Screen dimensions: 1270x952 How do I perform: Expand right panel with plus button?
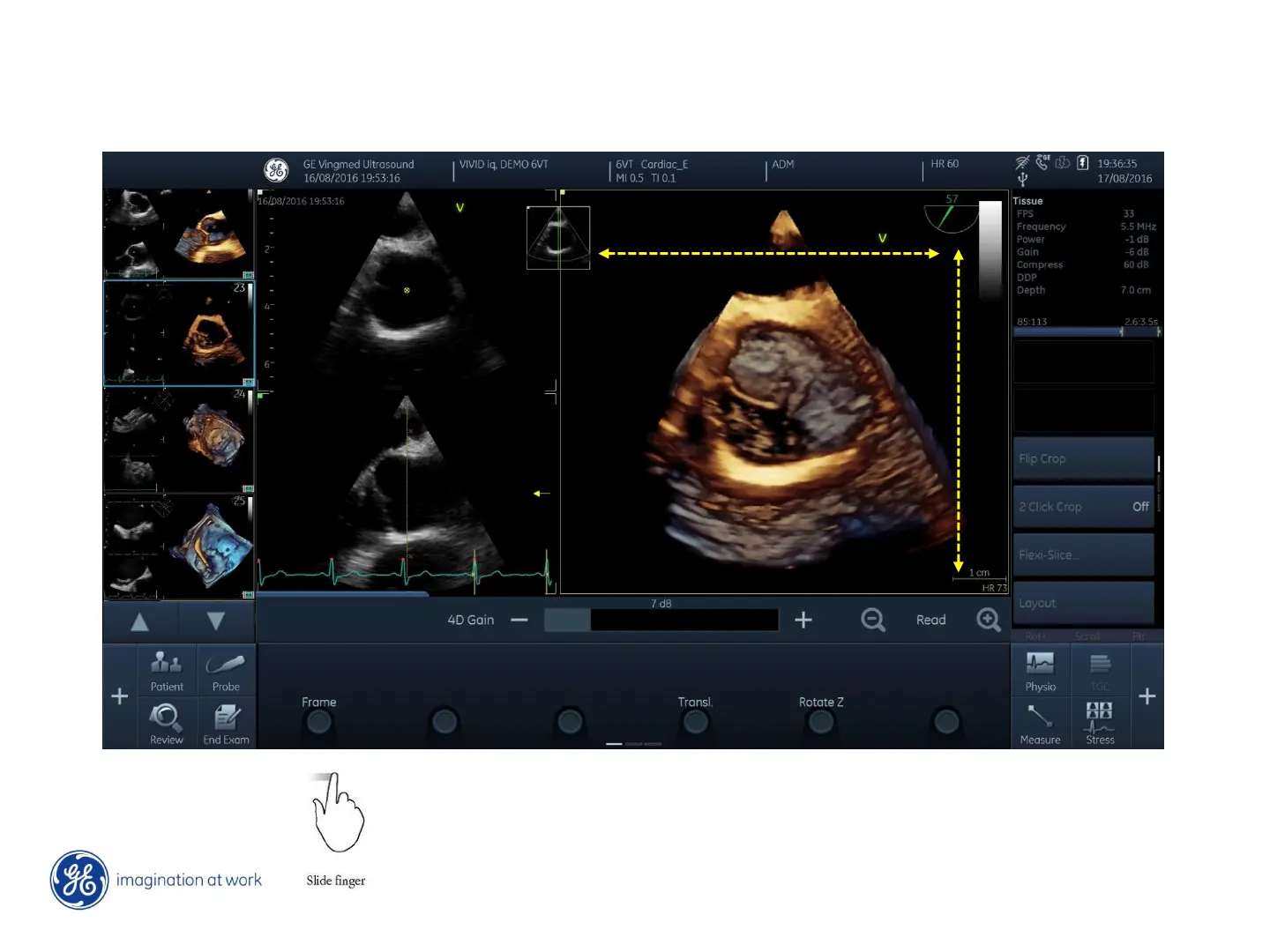click(1147, 696)
